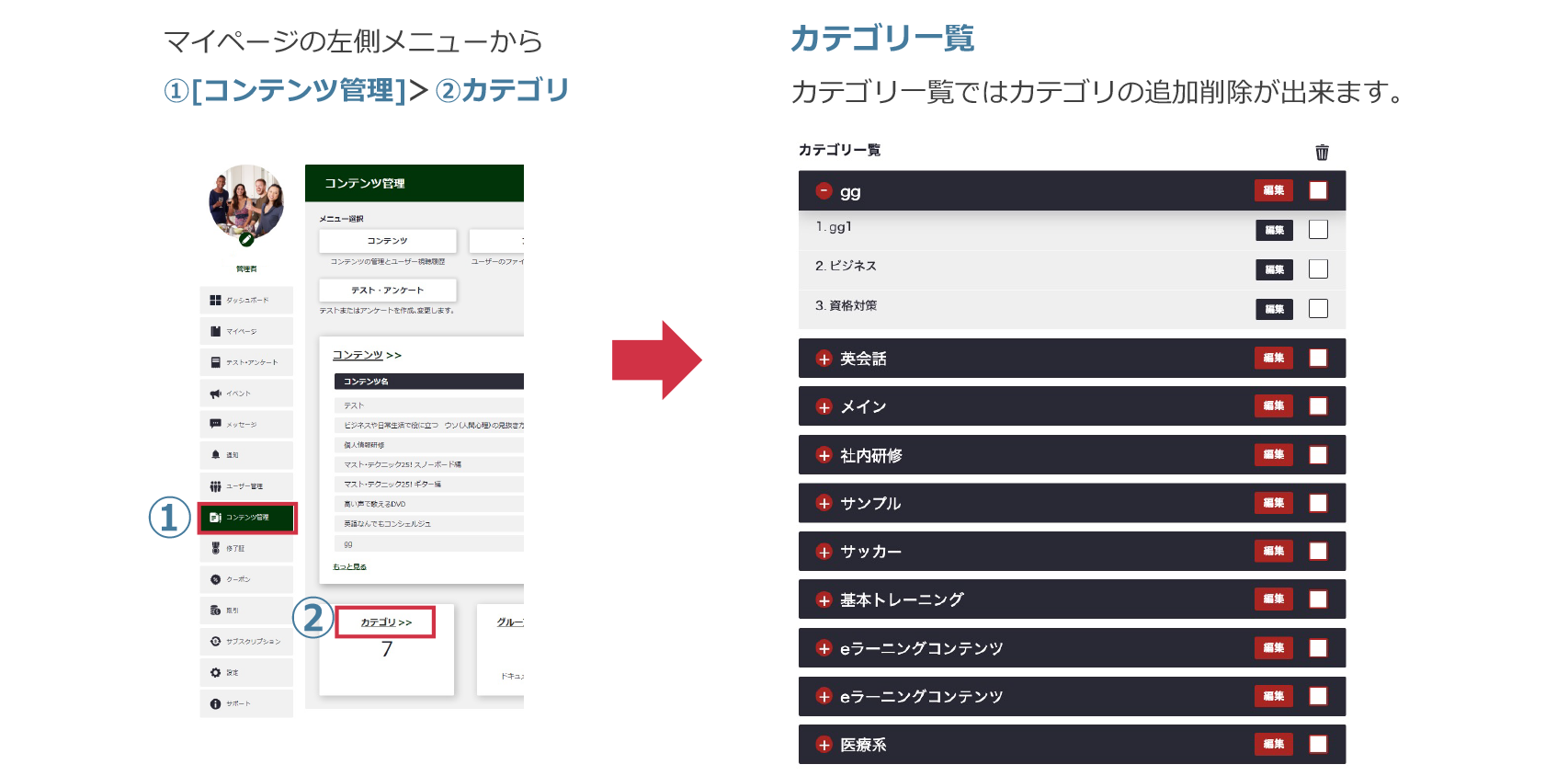Expand the サッカー category

(x=824, y=552)
